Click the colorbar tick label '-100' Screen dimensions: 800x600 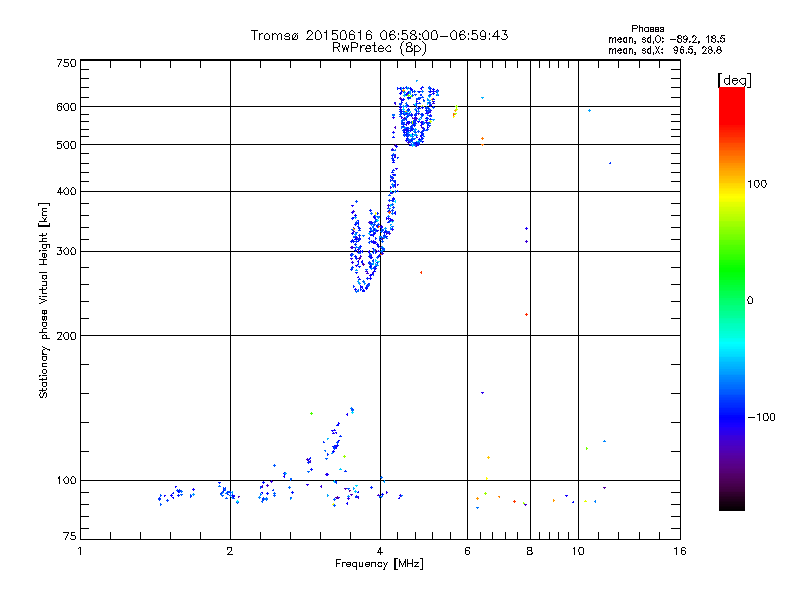pos(761,417)
